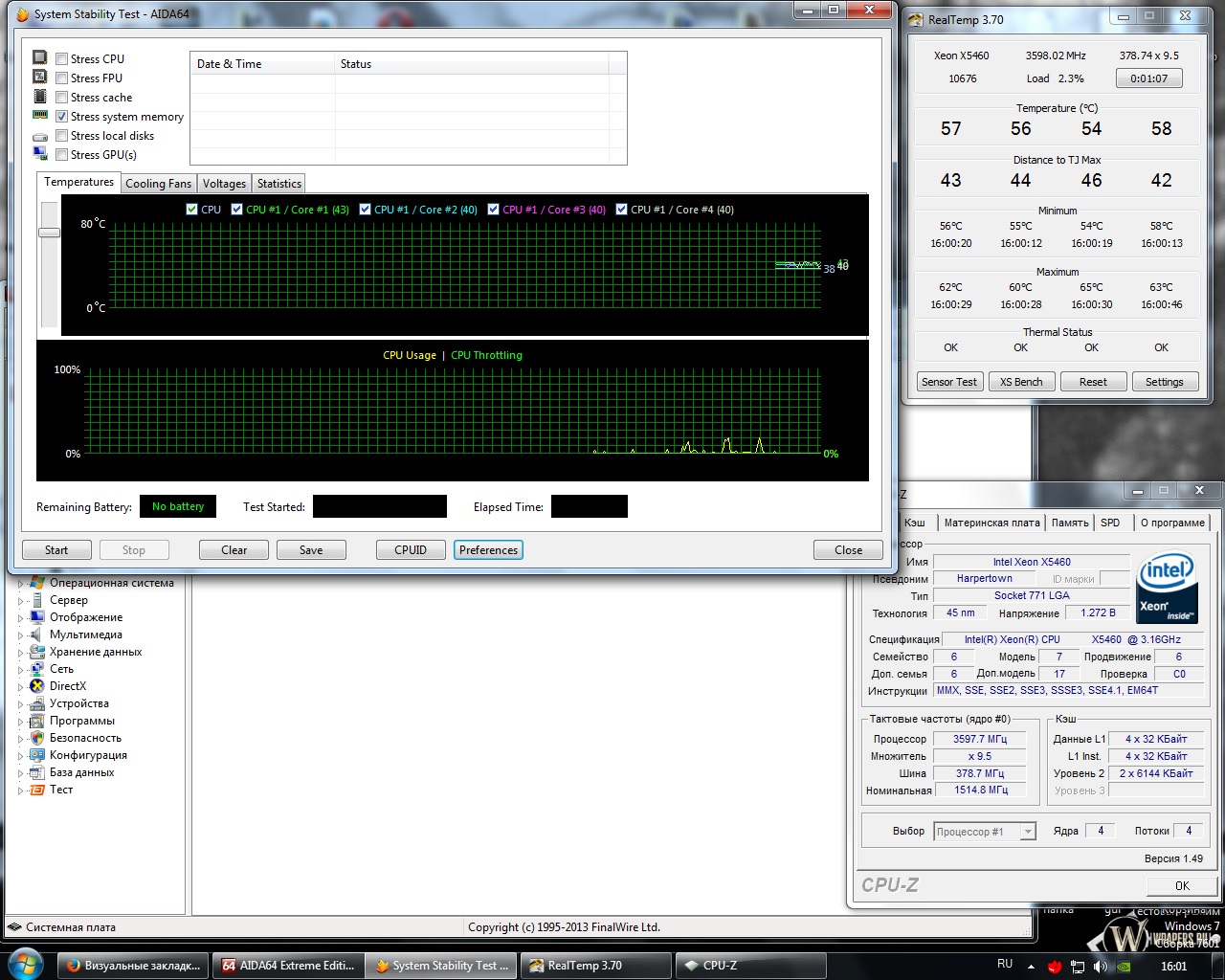This screenshot has height=980, width=1225.
Task: Click the База данных icon in tree
Action: pyautogui.click(x=37, y=772)
